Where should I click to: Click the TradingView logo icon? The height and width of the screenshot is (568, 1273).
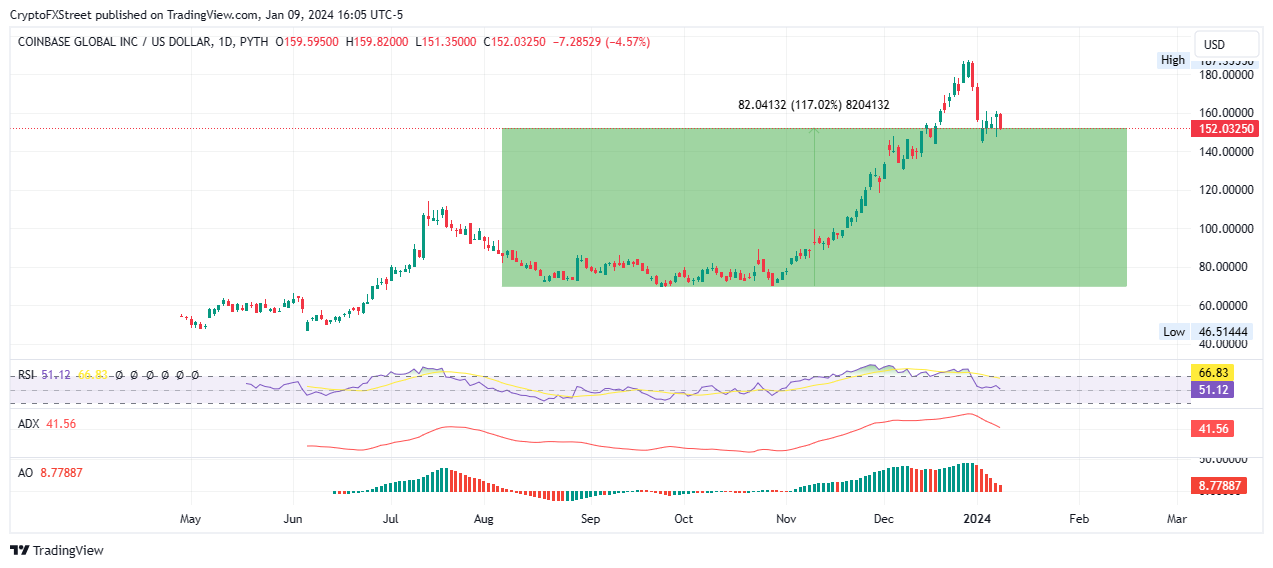click(x=19, y=550)
